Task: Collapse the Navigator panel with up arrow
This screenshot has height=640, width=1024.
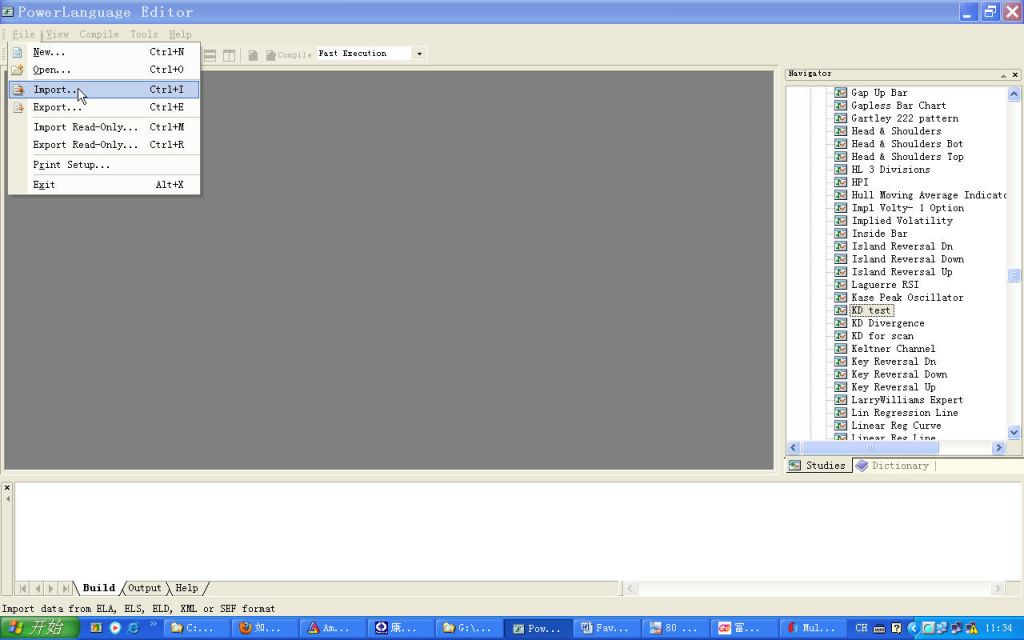Action: click(1003, 75)
